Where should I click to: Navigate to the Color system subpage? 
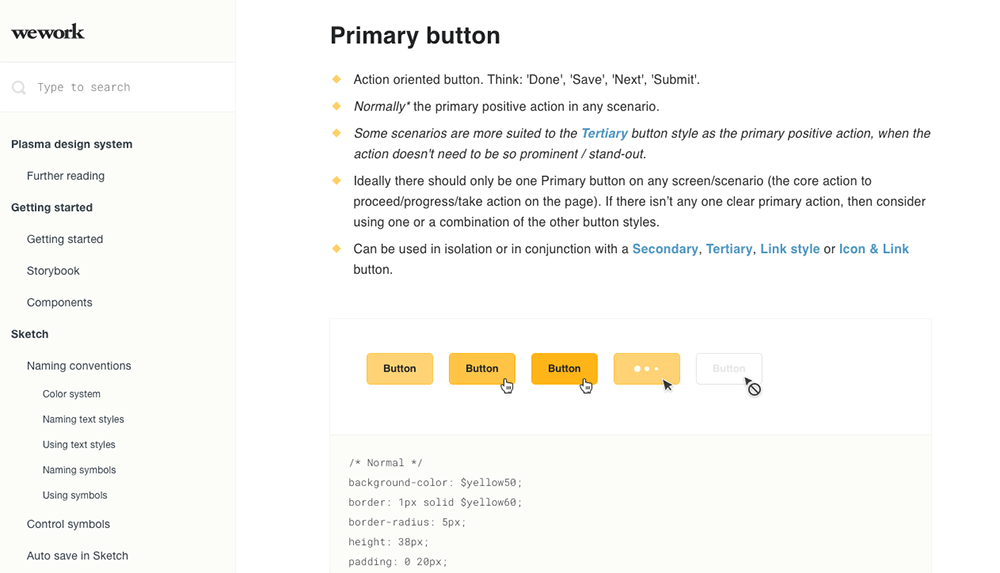tap(71, 394)
